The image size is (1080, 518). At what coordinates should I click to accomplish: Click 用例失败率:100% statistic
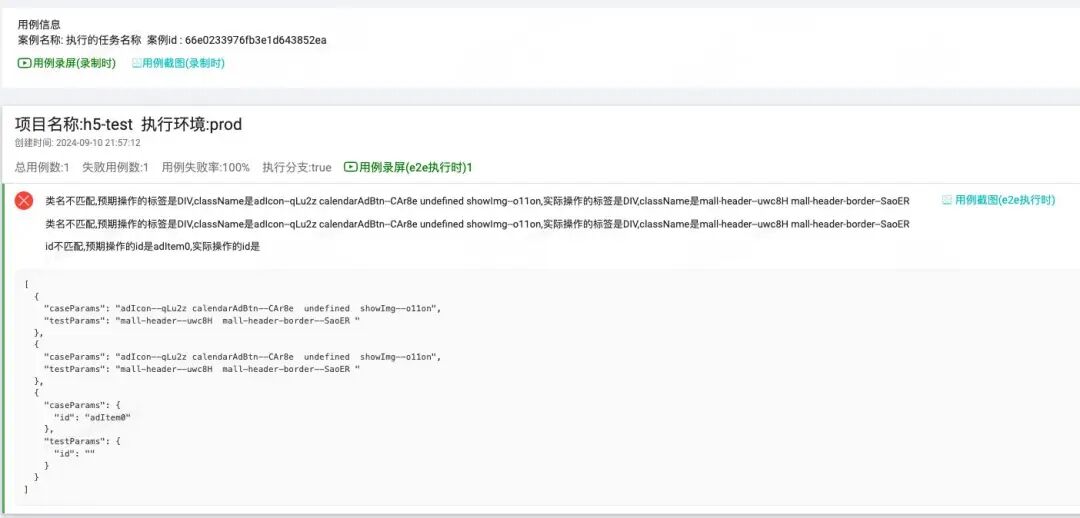point(205,167)
